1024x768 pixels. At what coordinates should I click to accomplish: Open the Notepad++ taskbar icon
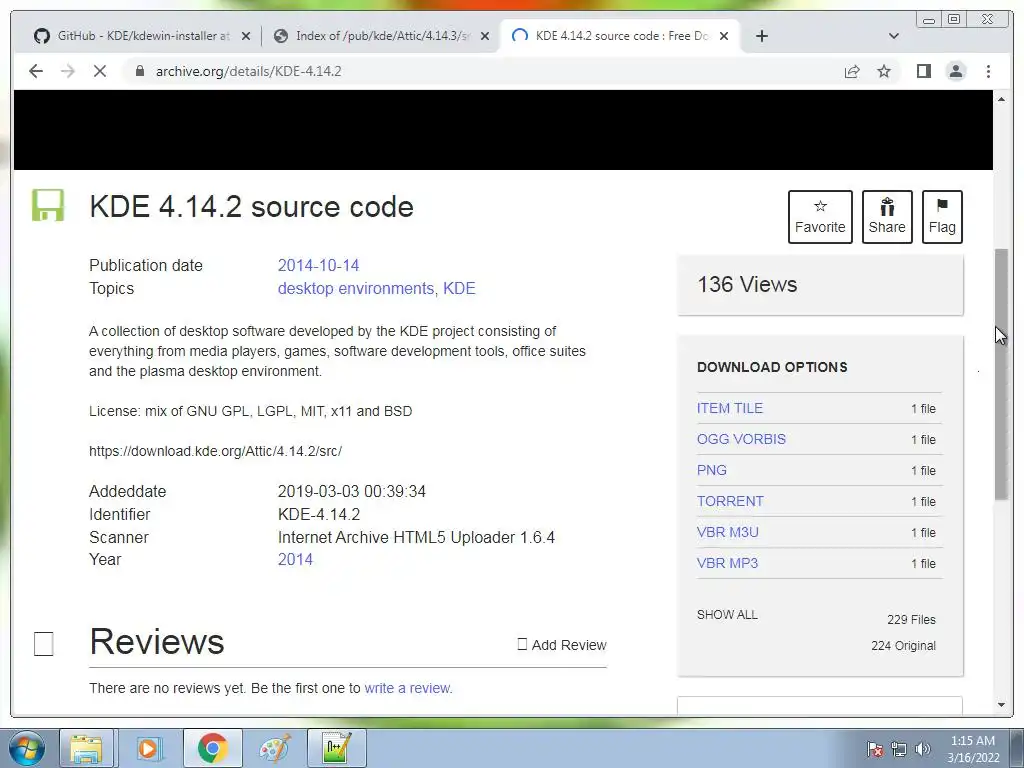[x=336, y=748]
